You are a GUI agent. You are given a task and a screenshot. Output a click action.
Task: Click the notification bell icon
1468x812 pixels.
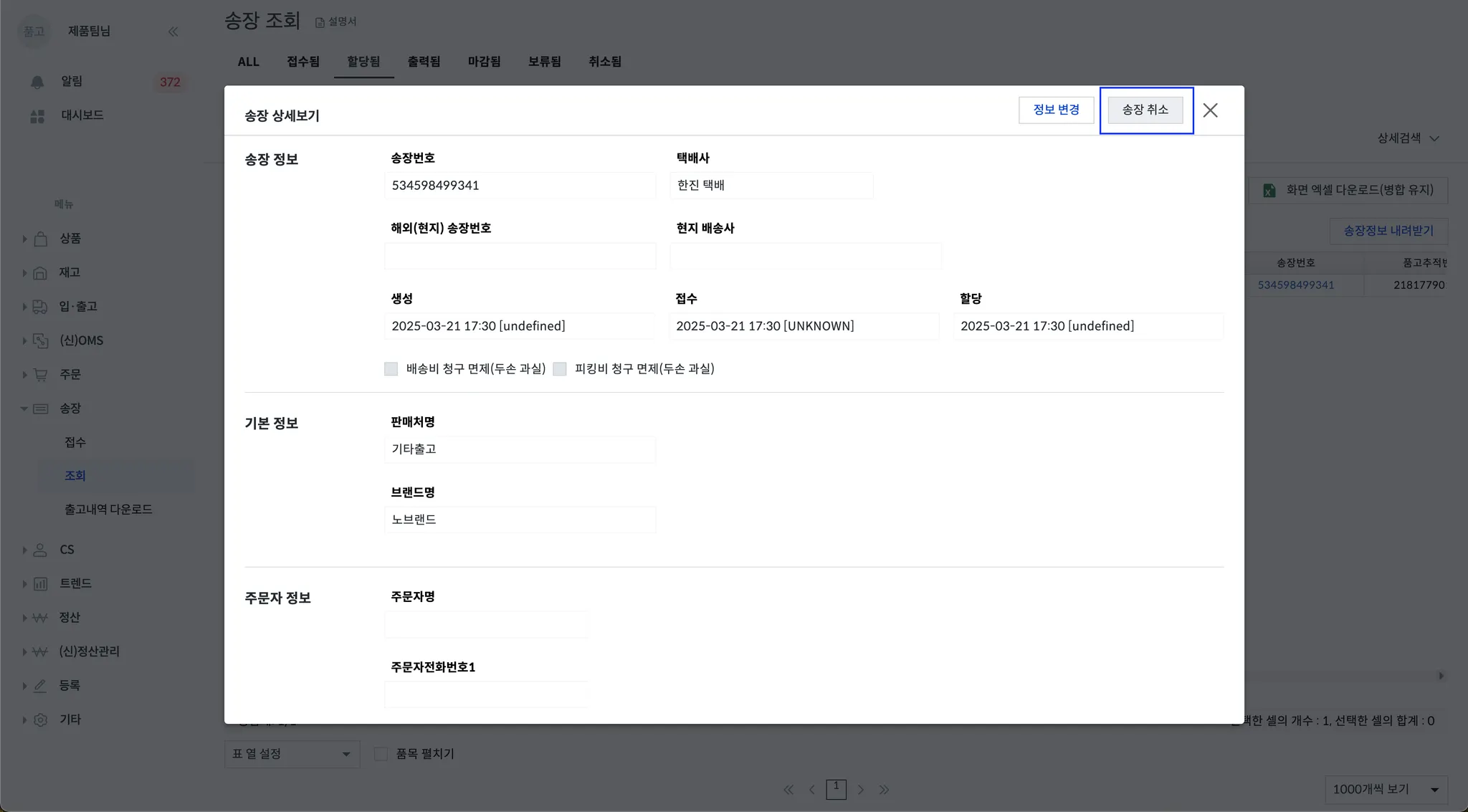pyautogui.click(x=37, y=82)
